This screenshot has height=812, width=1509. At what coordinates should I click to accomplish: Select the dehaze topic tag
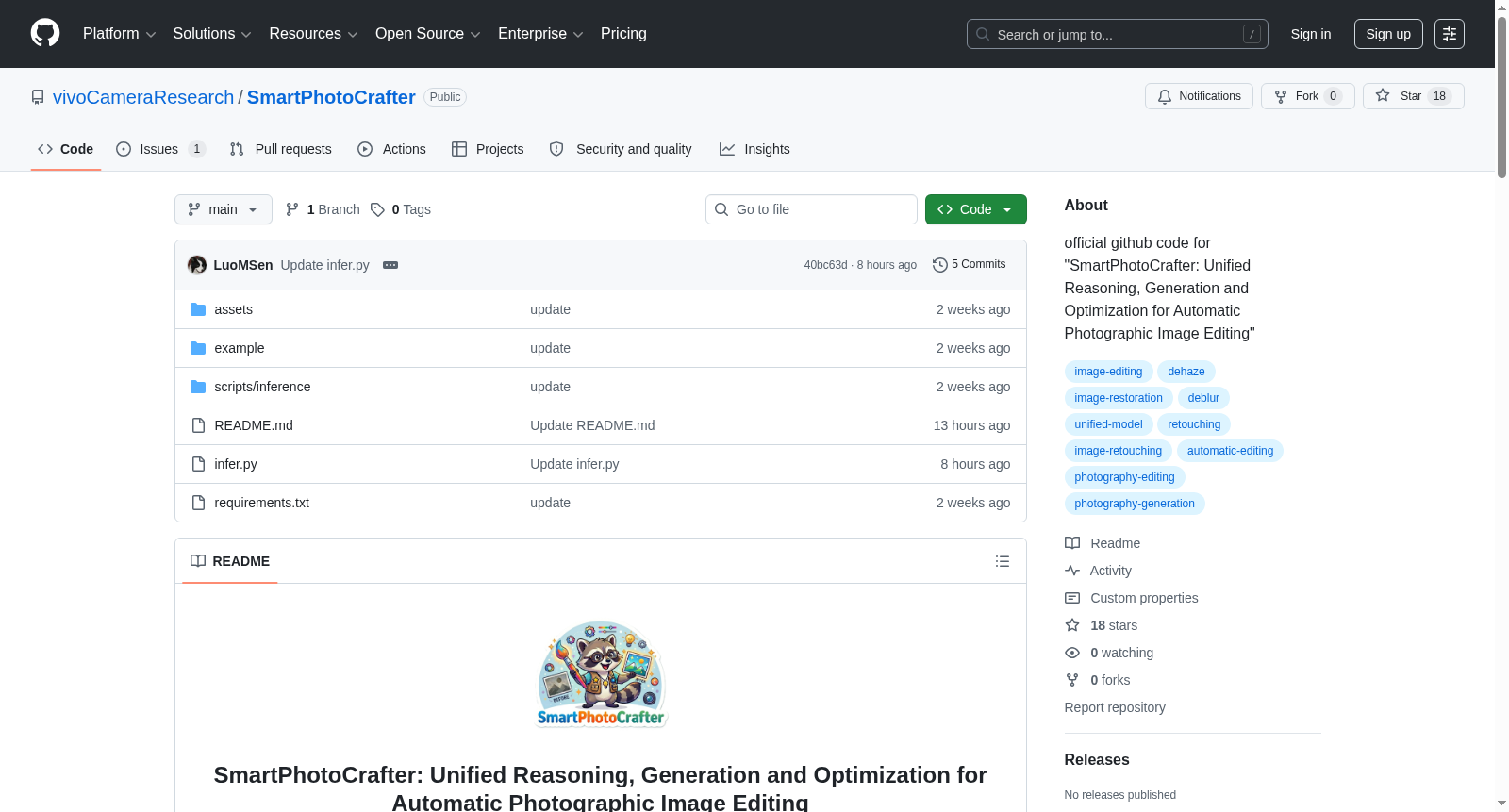[x=1186, y=372]
